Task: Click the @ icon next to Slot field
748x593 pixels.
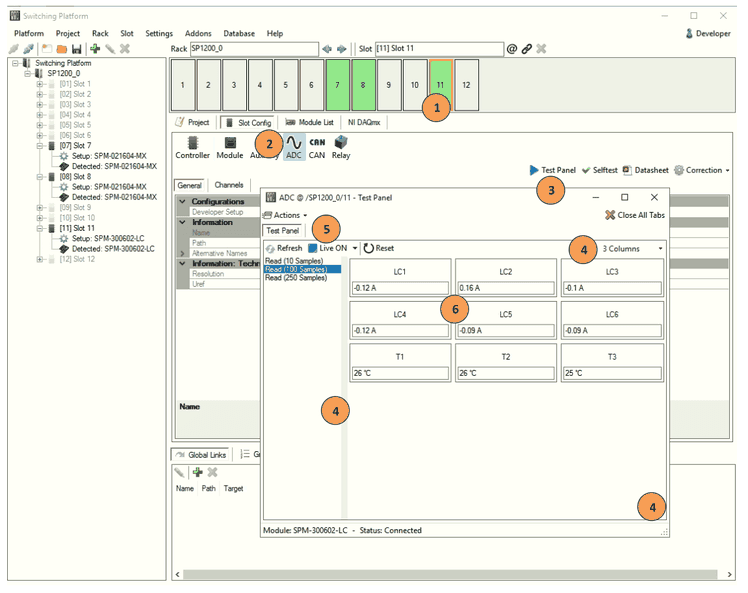Action: click(511, 49)
